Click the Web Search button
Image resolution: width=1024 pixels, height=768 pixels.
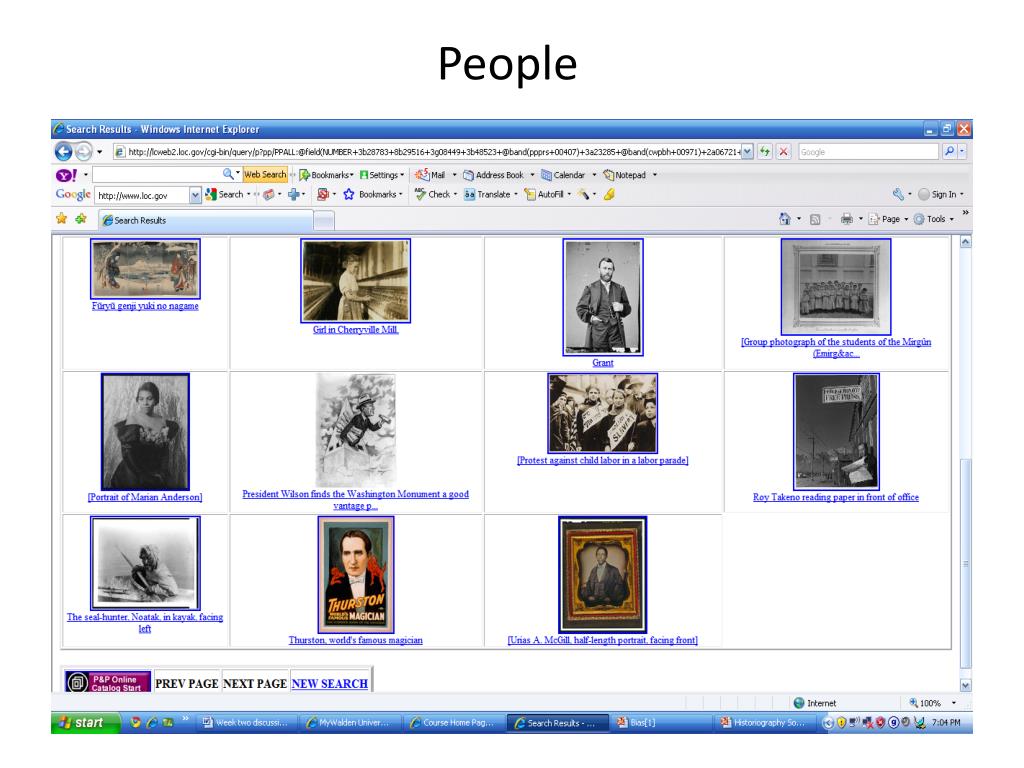click(x=264, y=175)
